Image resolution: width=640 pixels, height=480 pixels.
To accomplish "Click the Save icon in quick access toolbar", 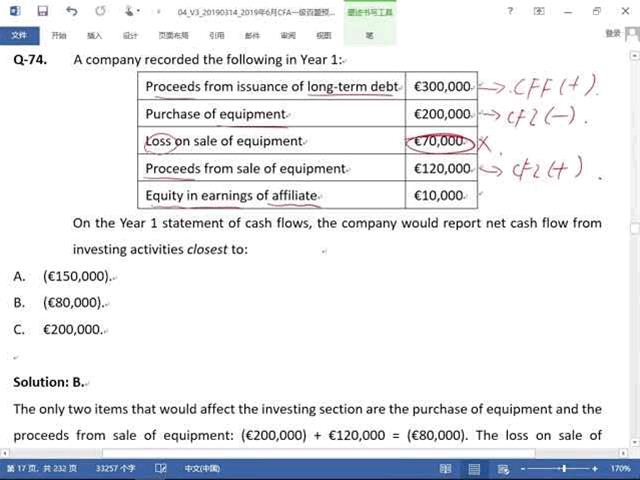I will click(42, 11).
